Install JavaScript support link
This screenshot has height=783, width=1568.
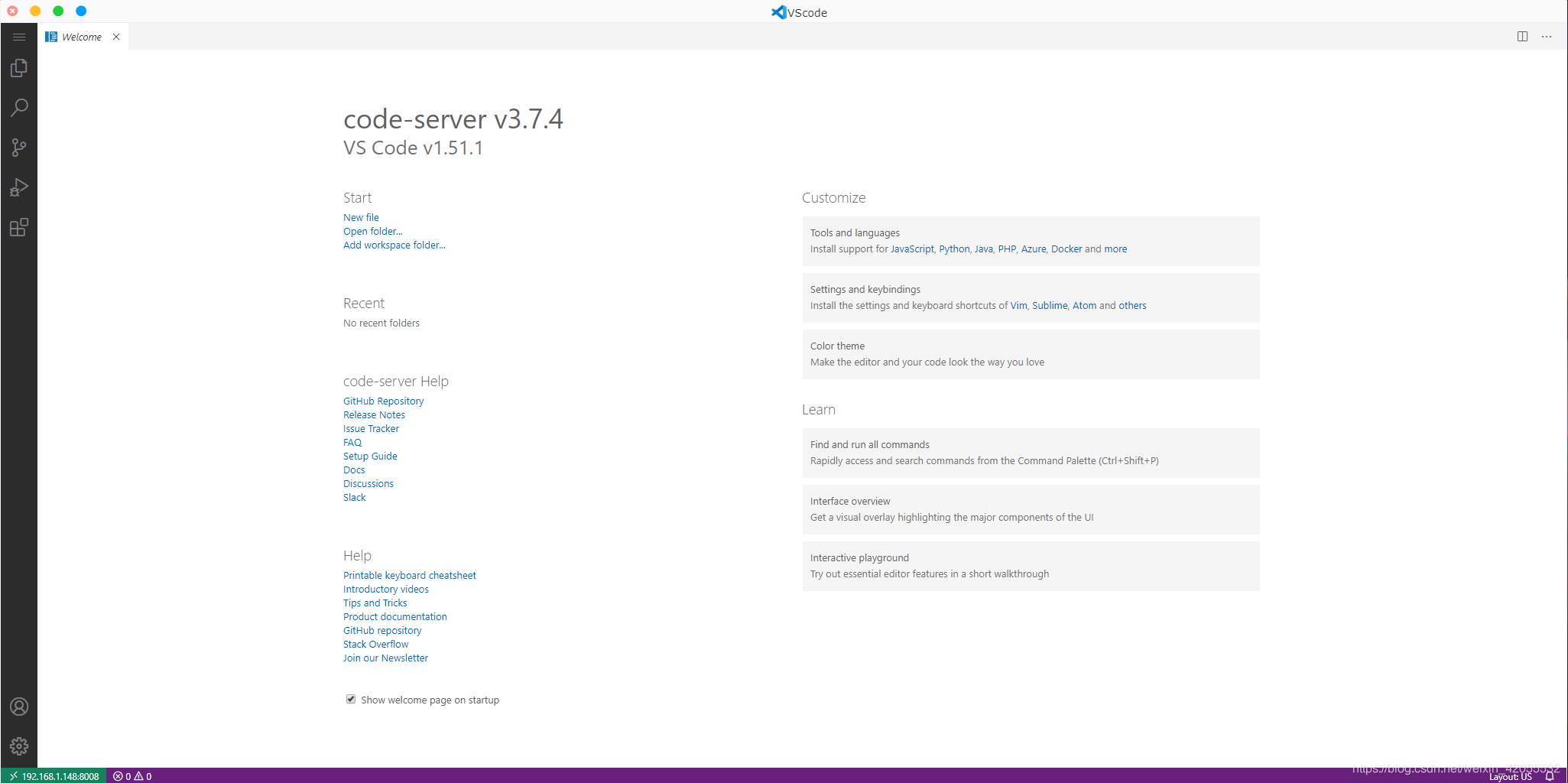[x=912, y=249]
